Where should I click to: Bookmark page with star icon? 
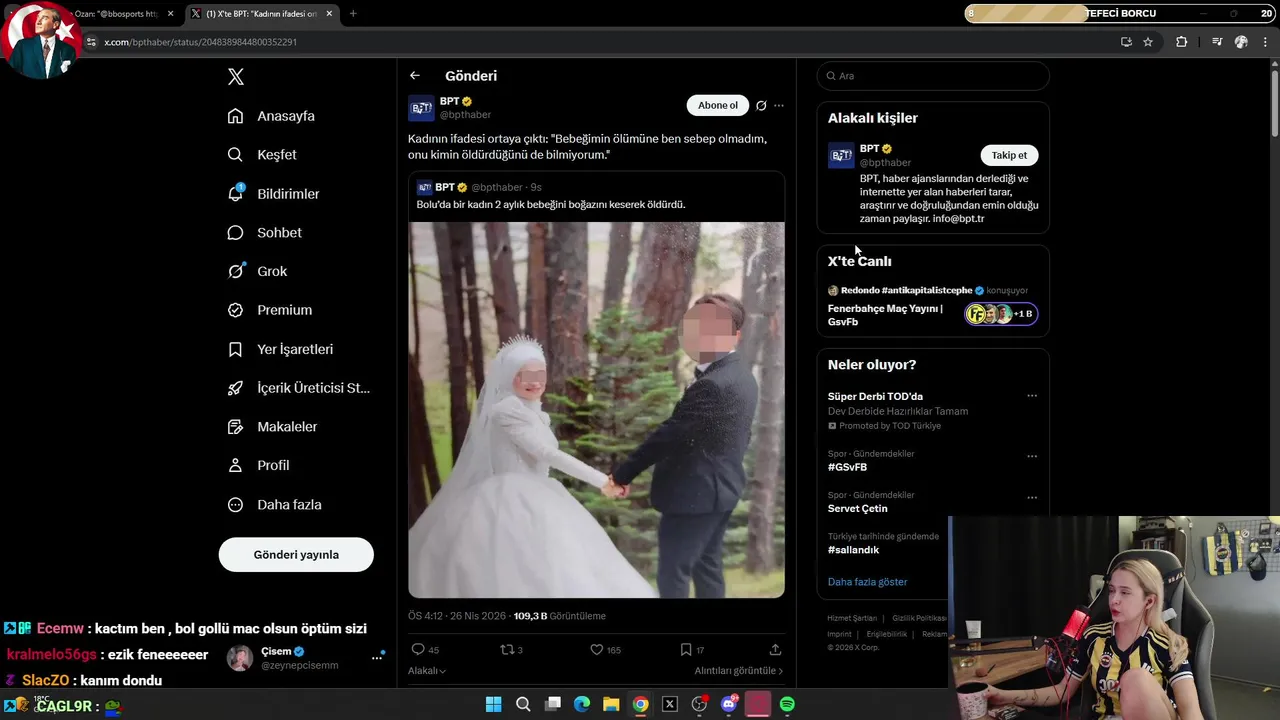point(1148,42)
